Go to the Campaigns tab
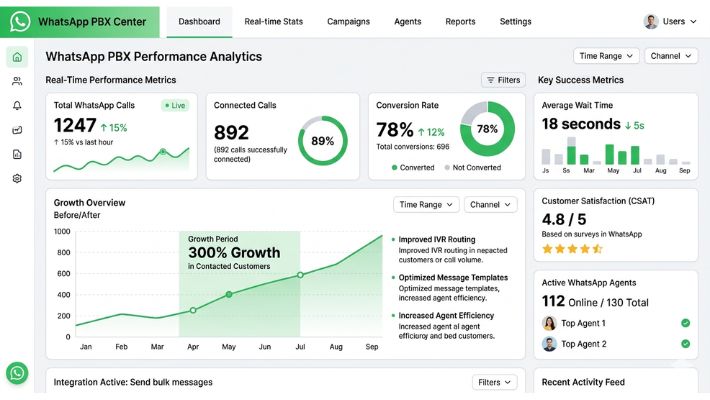The width and height of the screenshot is (710, 400). (x=348, y=21)
